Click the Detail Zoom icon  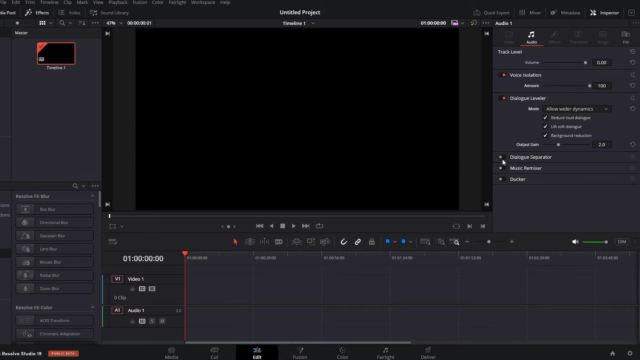coord(440,242)
